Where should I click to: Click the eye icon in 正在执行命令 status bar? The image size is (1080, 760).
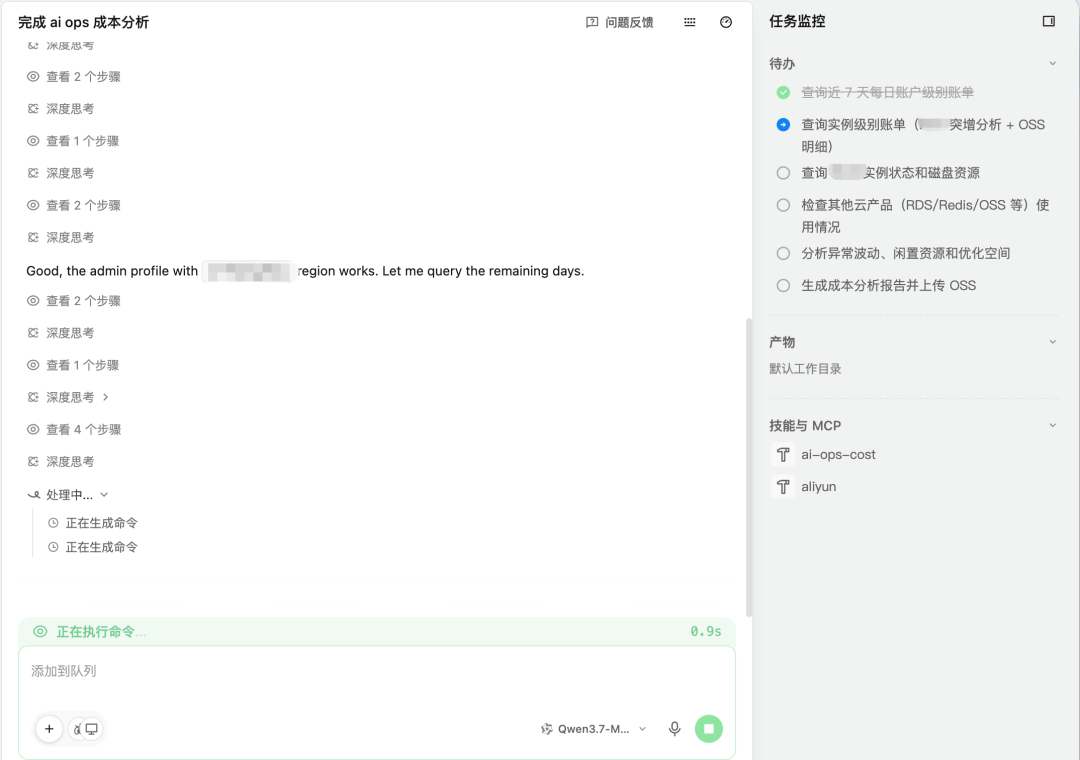click(41, 631)
